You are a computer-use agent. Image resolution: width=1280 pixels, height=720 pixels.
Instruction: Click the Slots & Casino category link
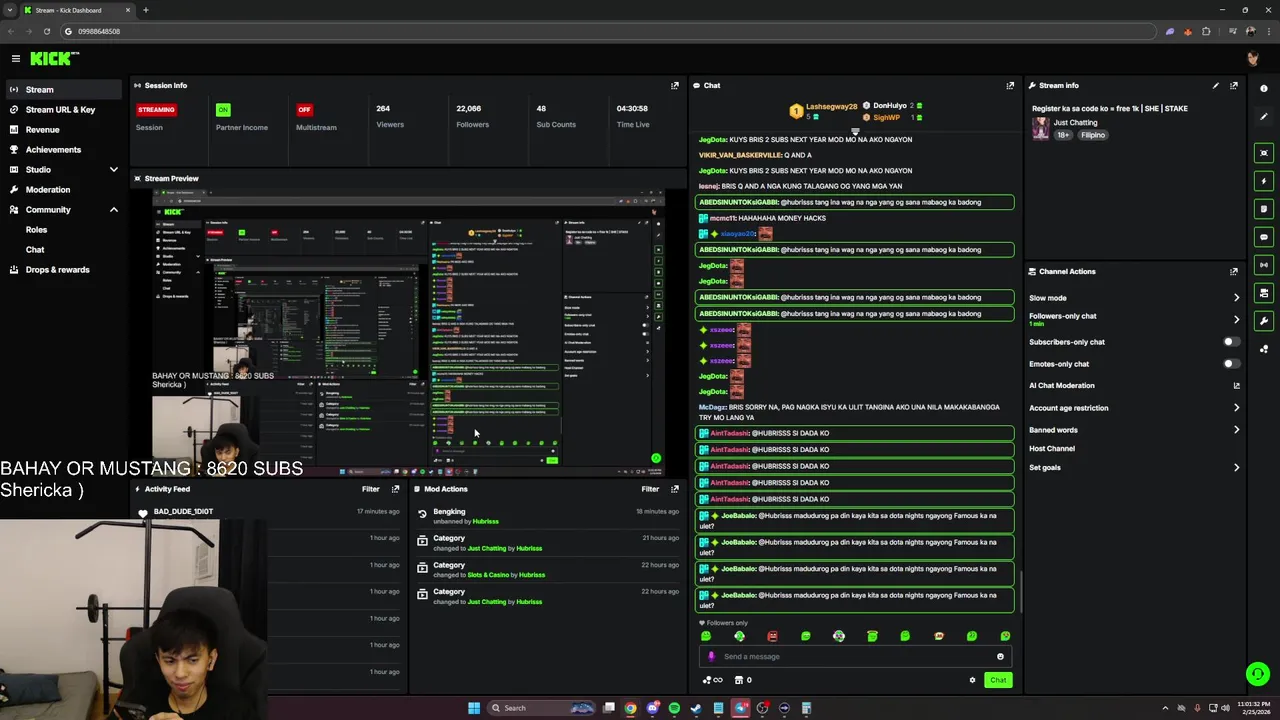[x=489, y=575]
